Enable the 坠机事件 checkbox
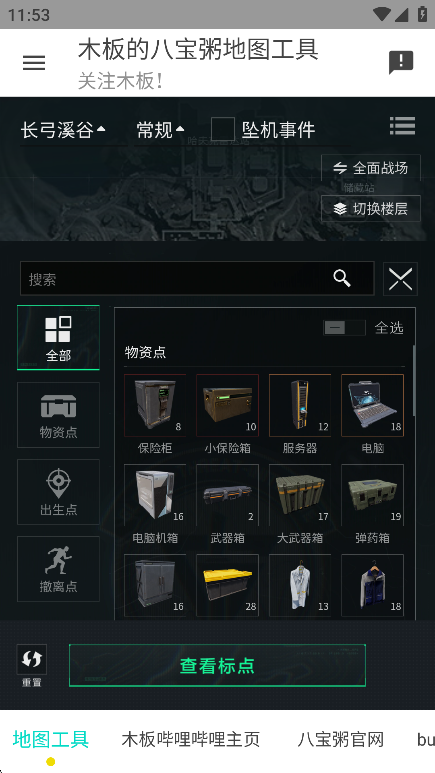 point(222,130)
